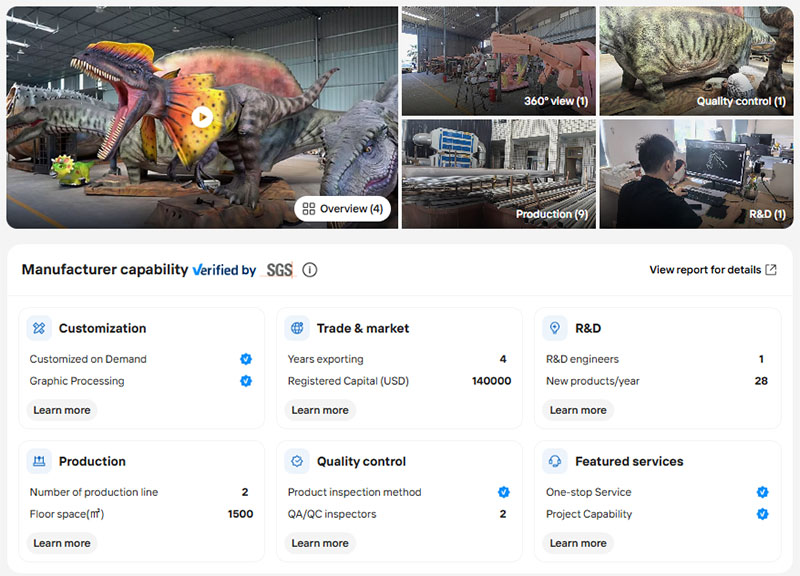Click Learn more in Trade & market card

[320, 410]
